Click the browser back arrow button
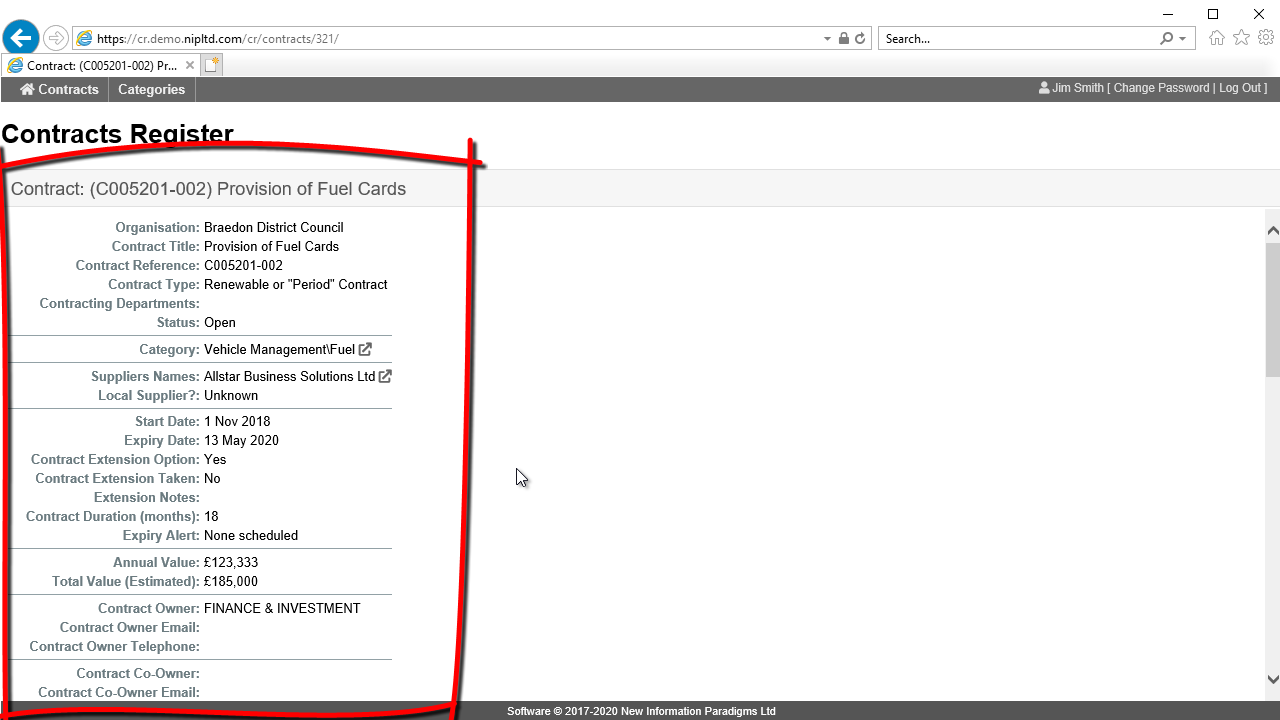This screenshot has height=720, width=1280. 21,39
